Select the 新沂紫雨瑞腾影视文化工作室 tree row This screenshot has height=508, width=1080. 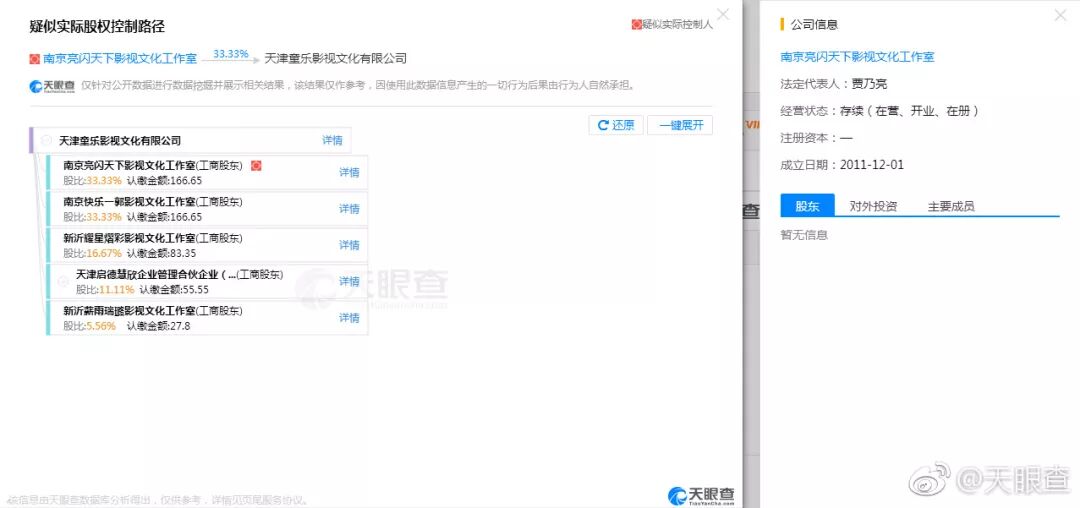click(207, 318)
